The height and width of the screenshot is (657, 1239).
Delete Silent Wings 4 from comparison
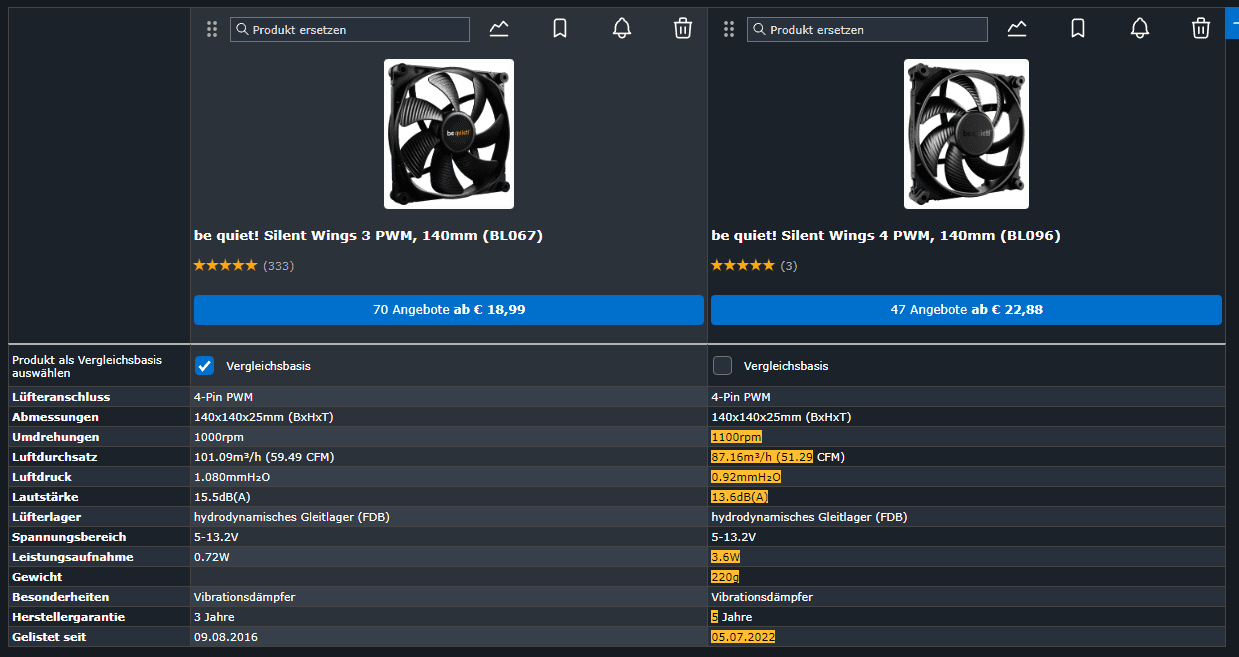(1201, 29)
